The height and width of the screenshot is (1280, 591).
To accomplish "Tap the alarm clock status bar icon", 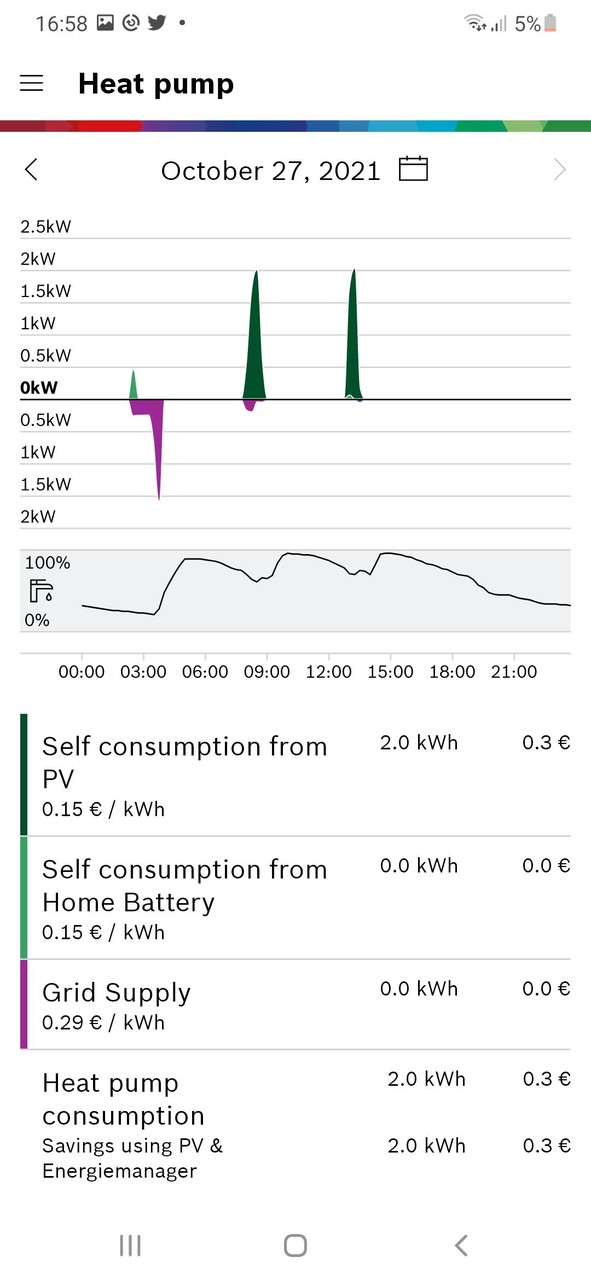I will point(130,22).
